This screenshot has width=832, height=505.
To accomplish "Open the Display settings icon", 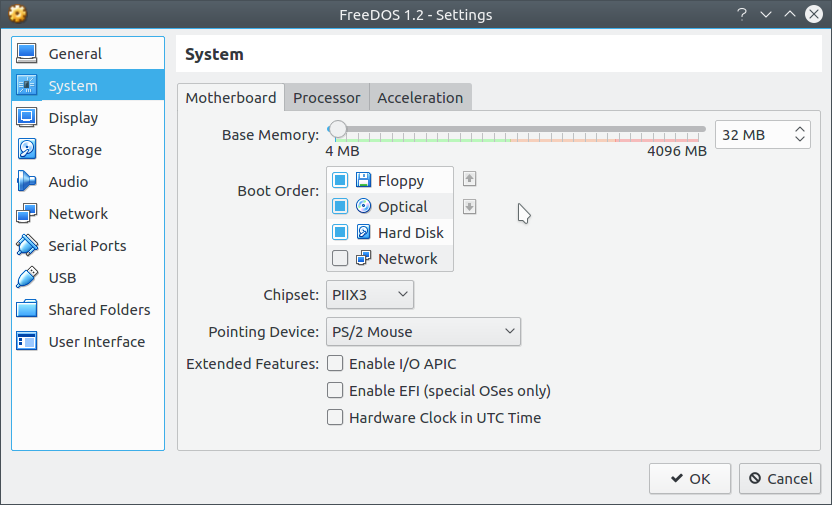I will click(27, 118).
